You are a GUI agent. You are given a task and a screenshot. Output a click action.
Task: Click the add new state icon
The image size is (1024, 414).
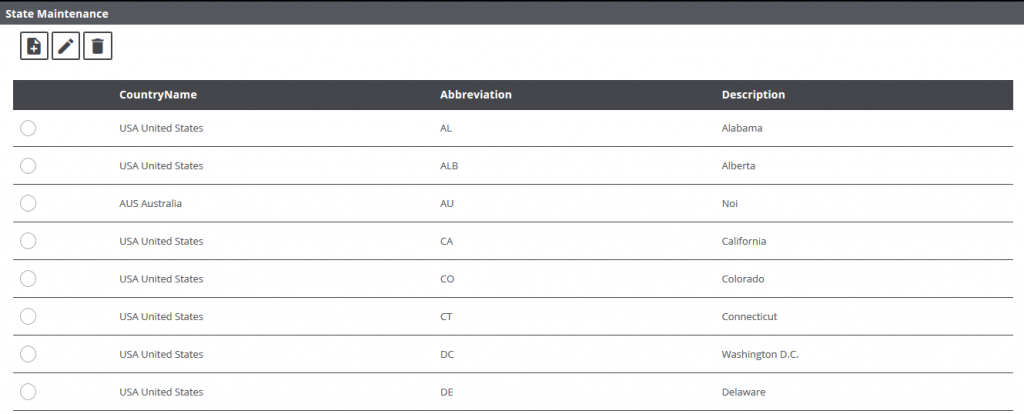coord(35,46)
